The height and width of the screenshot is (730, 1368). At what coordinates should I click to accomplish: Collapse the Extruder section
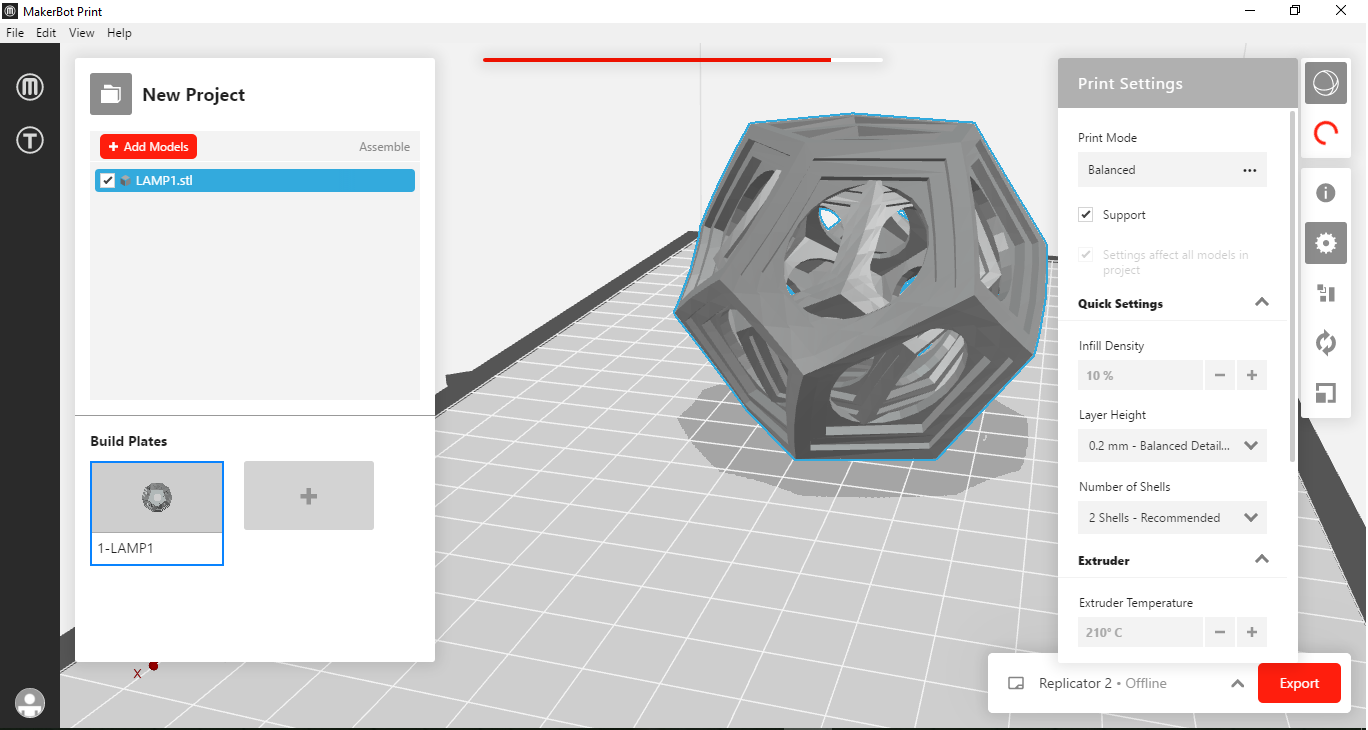tap(1262, 559)
